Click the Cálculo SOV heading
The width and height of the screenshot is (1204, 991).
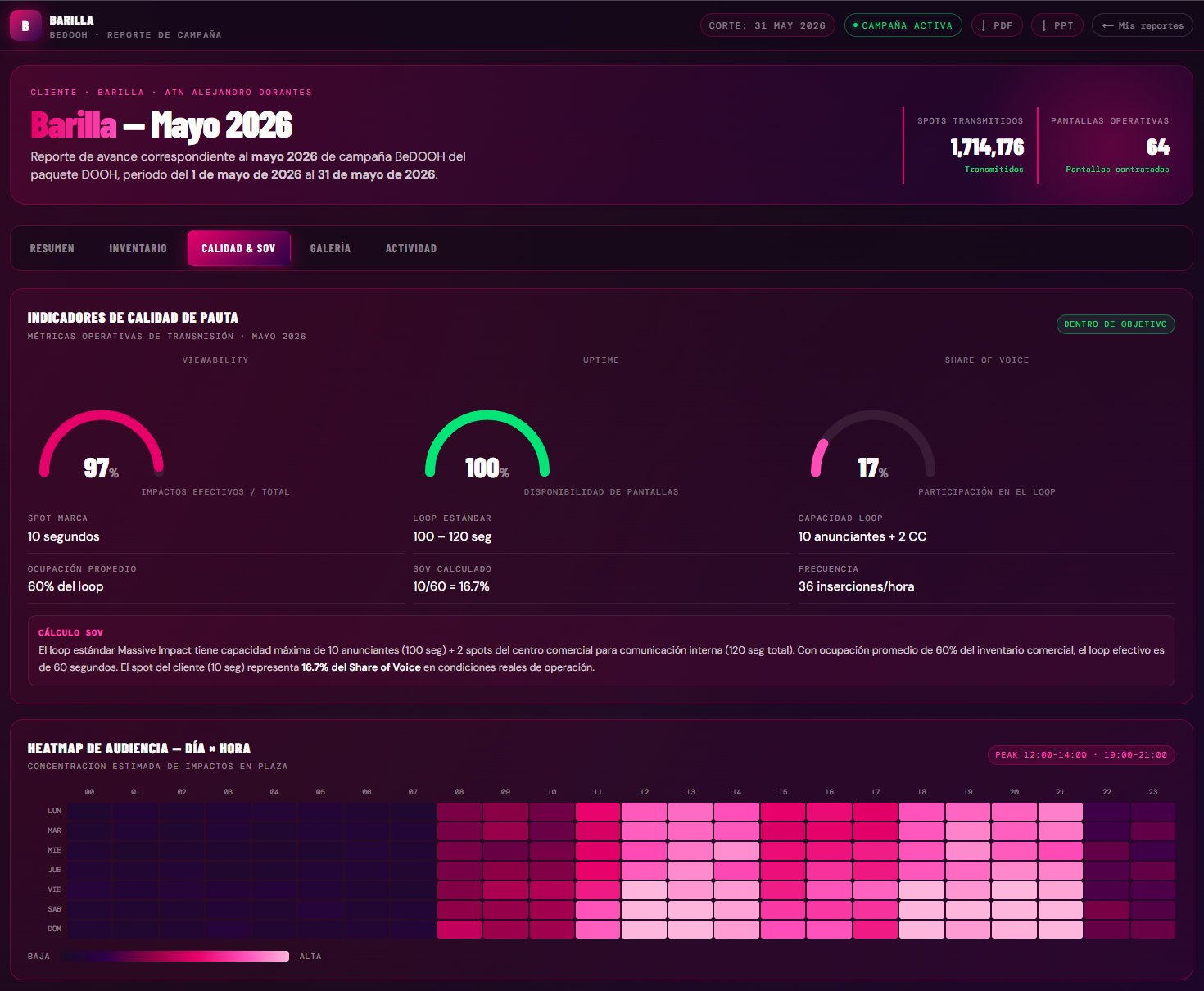pyautogui.click(x=70, y=633)
